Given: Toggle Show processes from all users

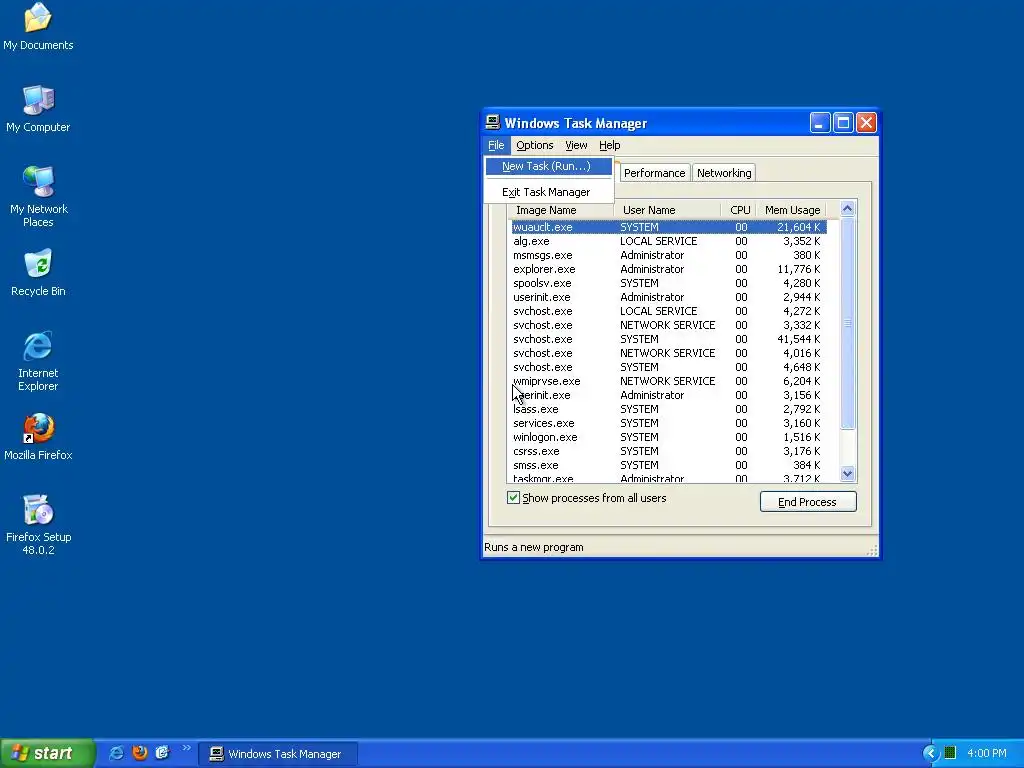Looking at the screenshot, I should pyautogui.click(x=513, y=498).
